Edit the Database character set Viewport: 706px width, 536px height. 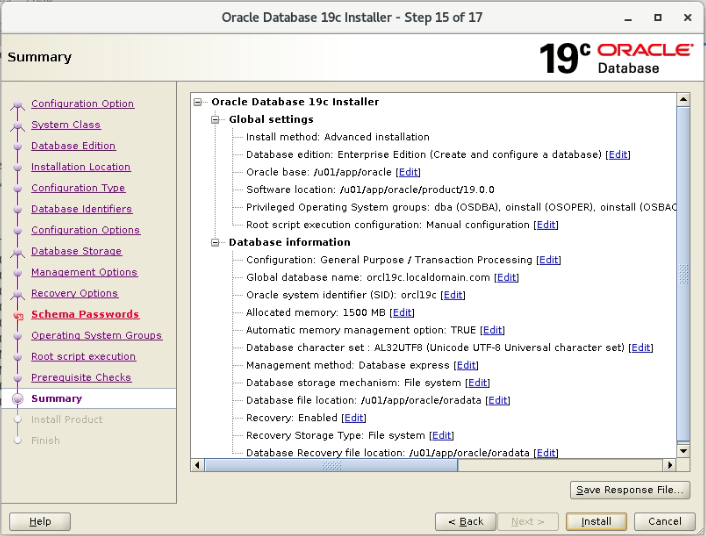641,348
